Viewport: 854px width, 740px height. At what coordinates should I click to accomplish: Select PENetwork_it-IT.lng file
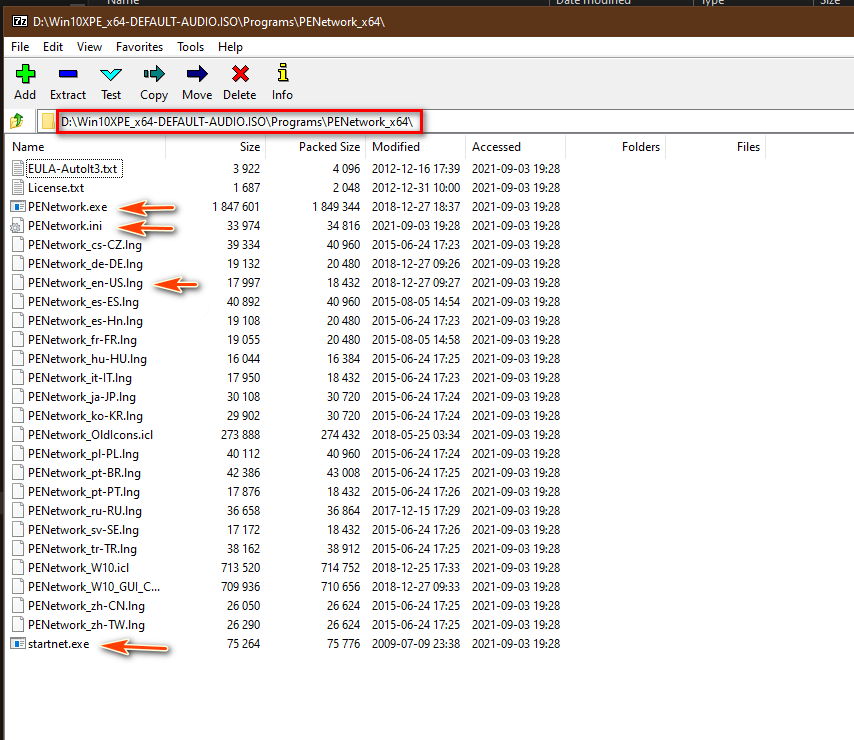coord(80,378)
